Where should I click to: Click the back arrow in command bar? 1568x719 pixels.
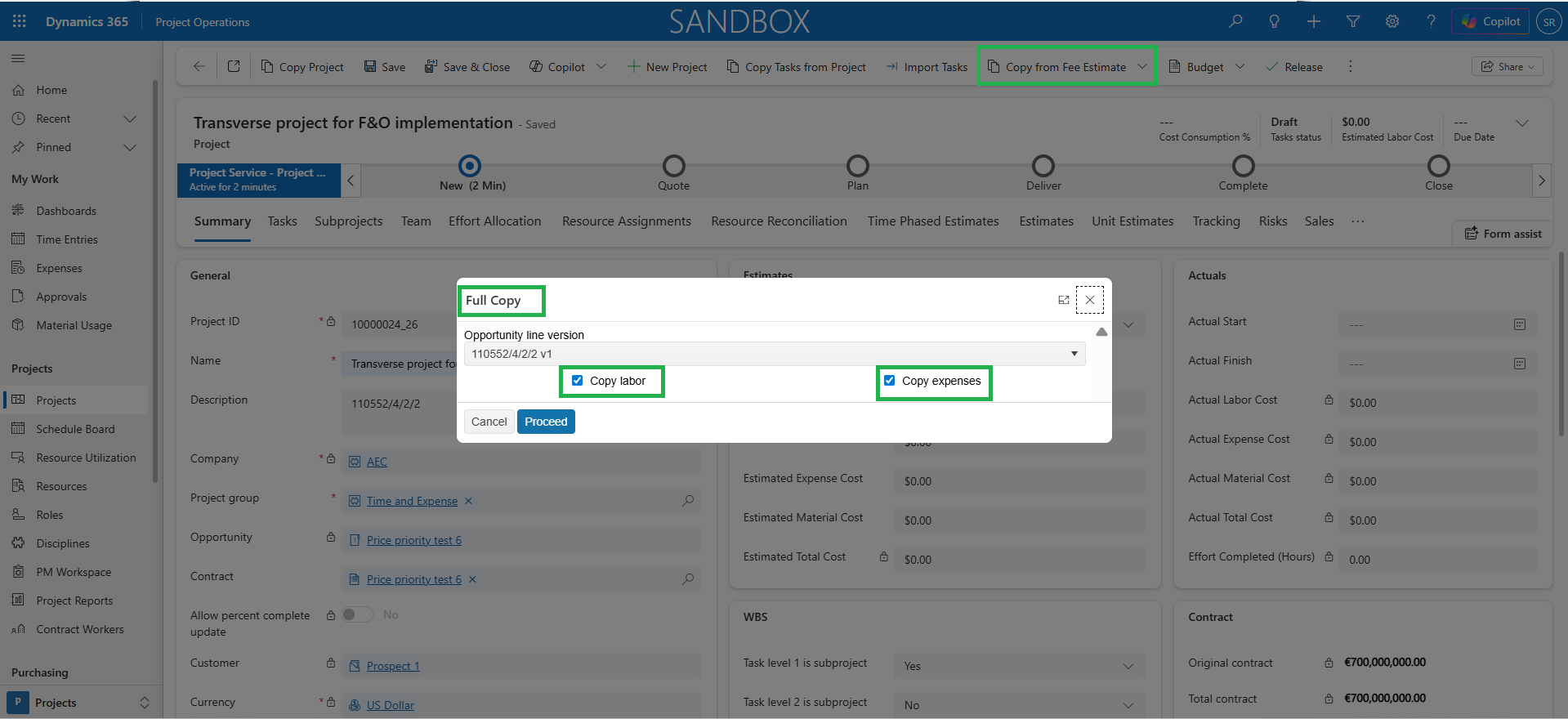(199, 67)
